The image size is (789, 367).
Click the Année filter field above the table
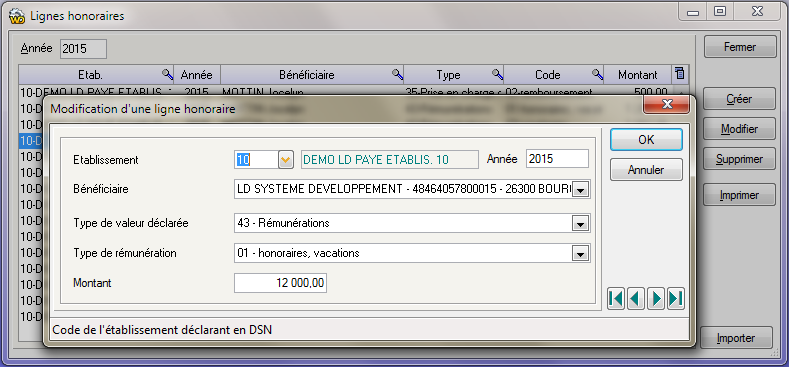pyautogui.click(x=83, y=49)
